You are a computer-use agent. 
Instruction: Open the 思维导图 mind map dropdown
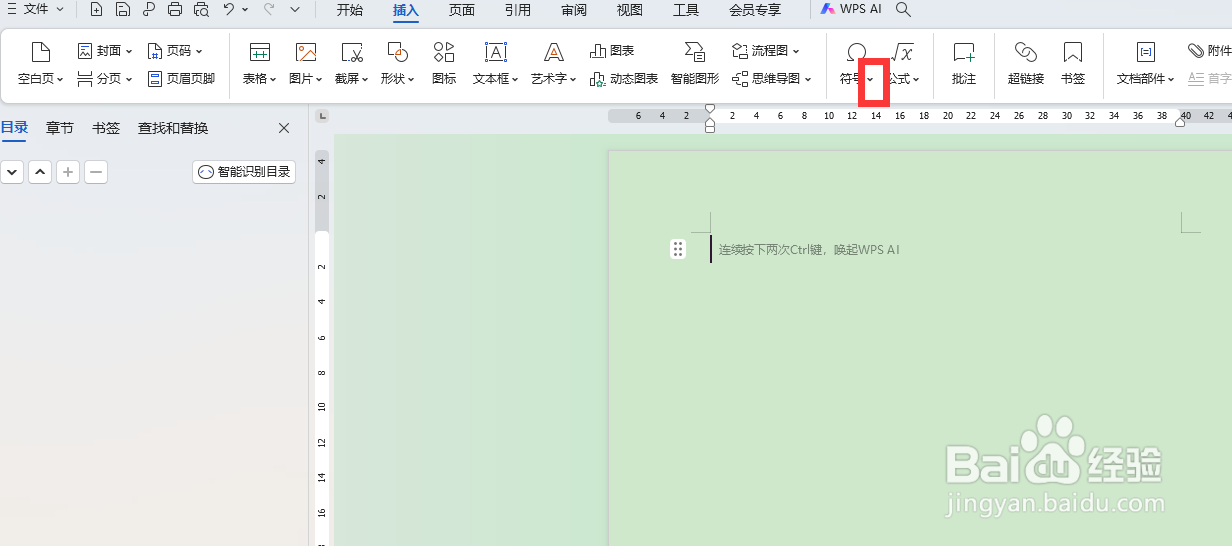coord(772,78)
